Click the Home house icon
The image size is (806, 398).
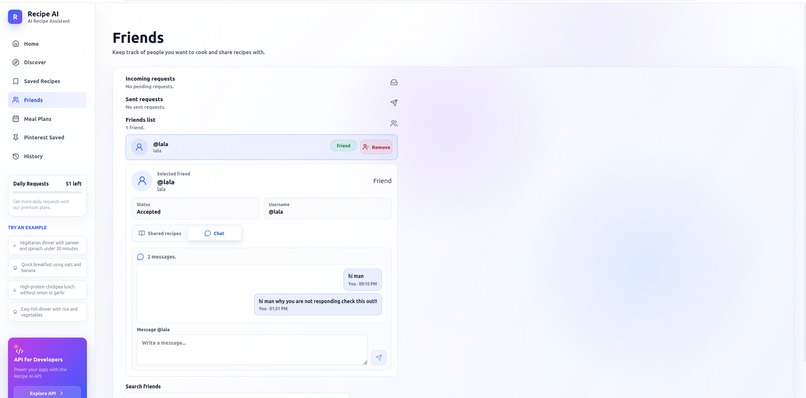pyautogui.click(x=15, y=44)
